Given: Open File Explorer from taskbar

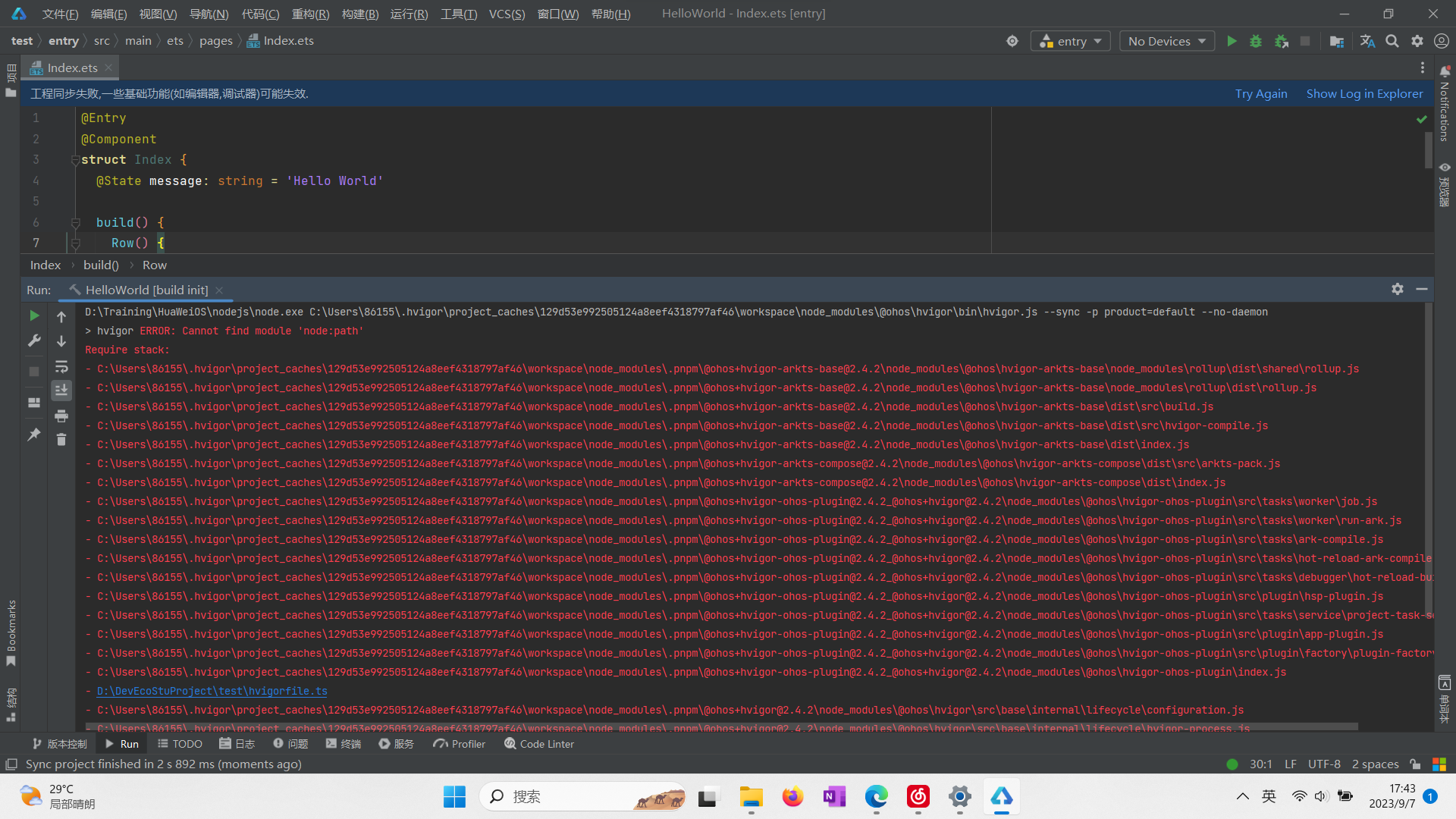Looking at the screenshot, I should click(751, 796).
